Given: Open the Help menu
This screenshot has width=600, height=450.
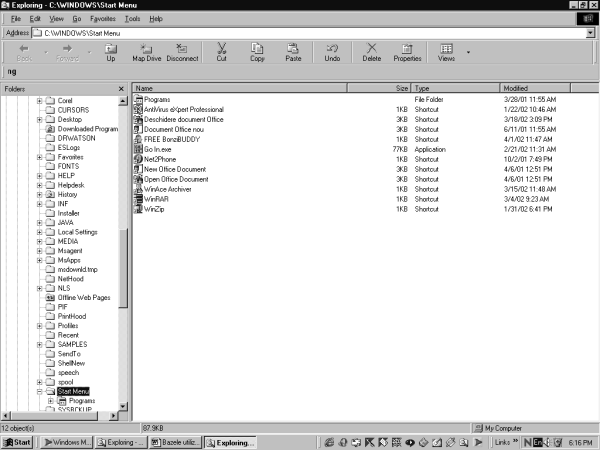Looking at the screenshot, I should pyautogui.click(x=156, y=19).
